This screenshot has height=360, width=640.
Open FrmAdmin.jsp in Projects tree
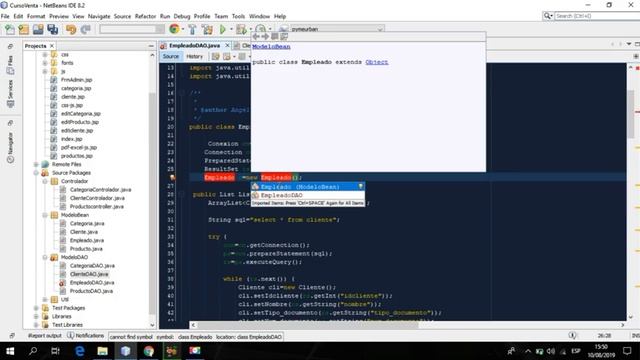point(76,80)
